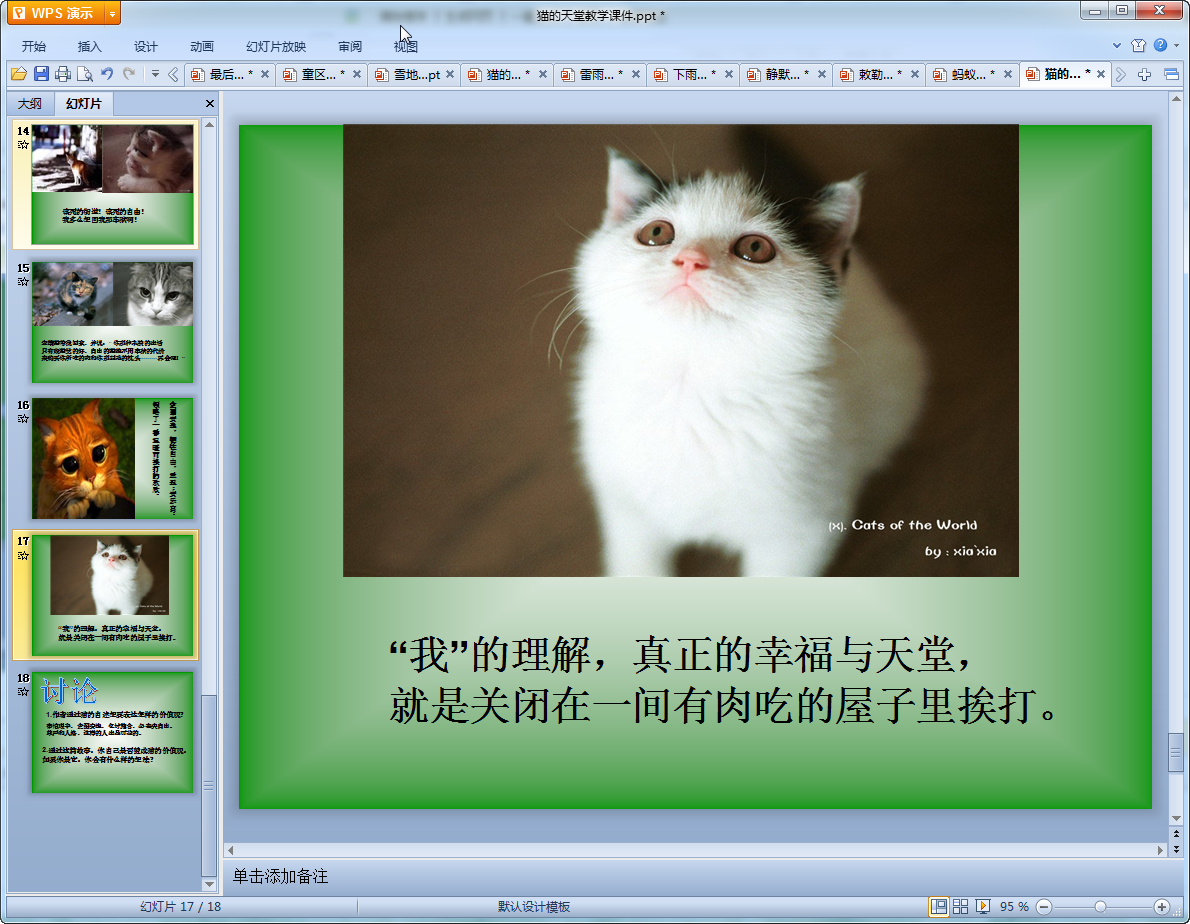Go to next slide with double-down arrows
Screen dimensions: 1190x924
click(1176, 850)
